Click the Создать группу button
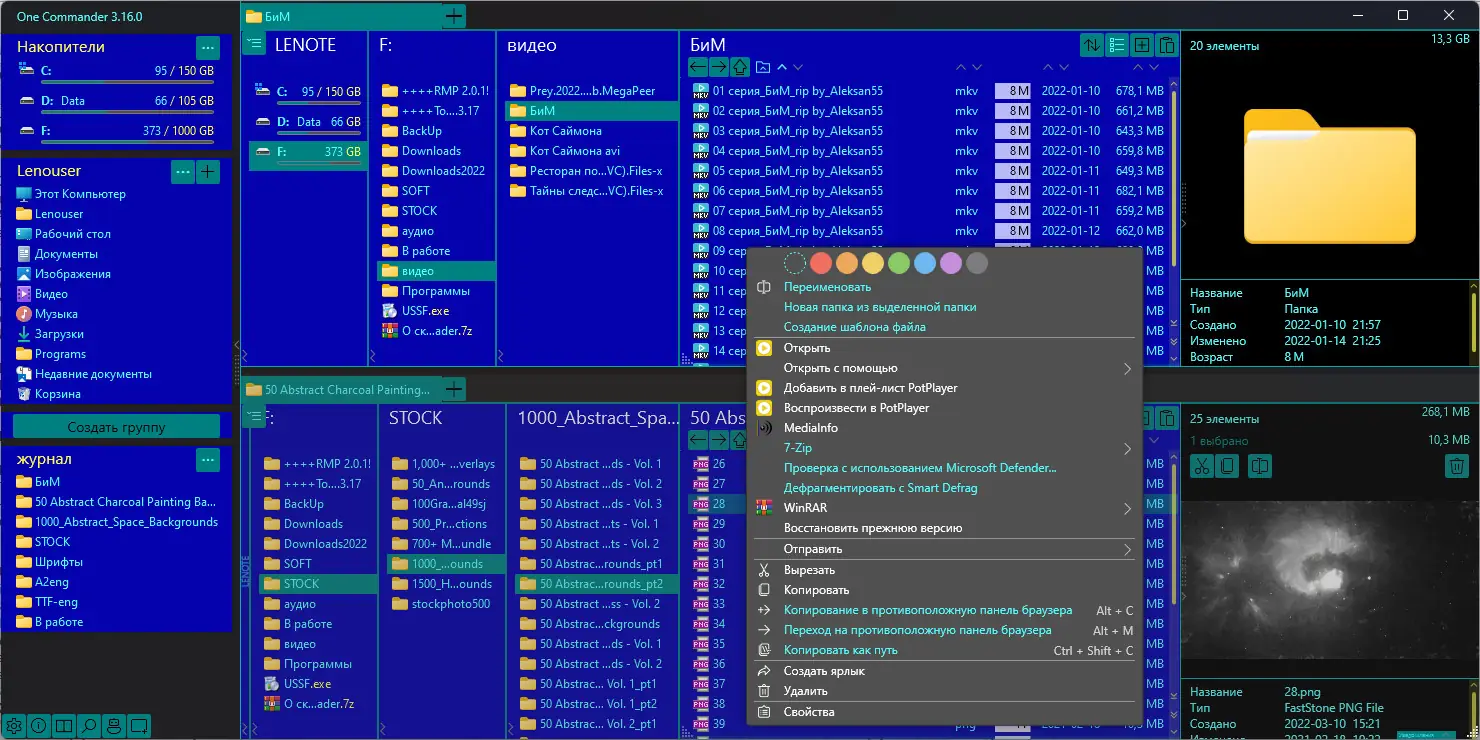 pos(117,425)
